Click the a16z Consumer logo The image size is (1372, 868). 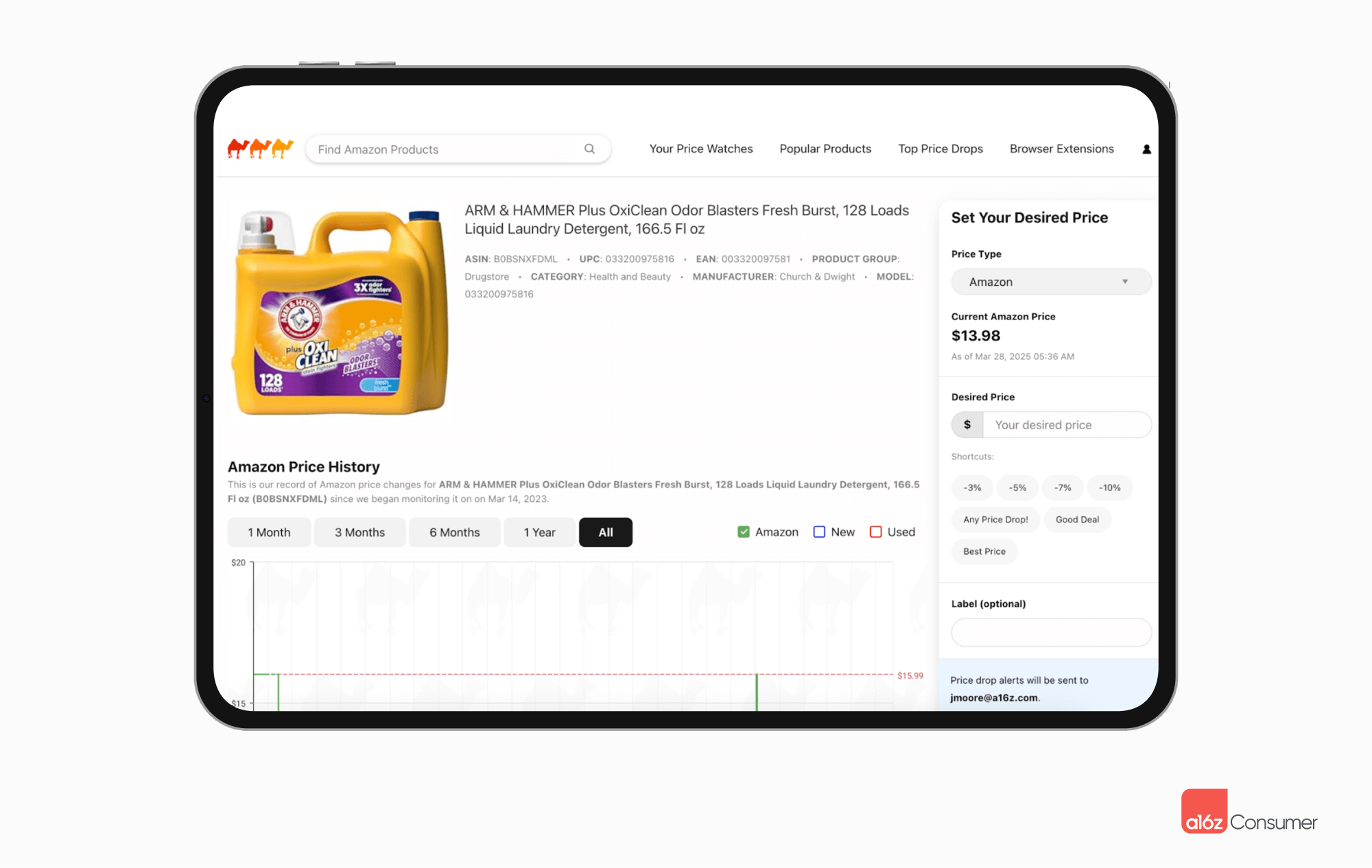pos(1249,812)
